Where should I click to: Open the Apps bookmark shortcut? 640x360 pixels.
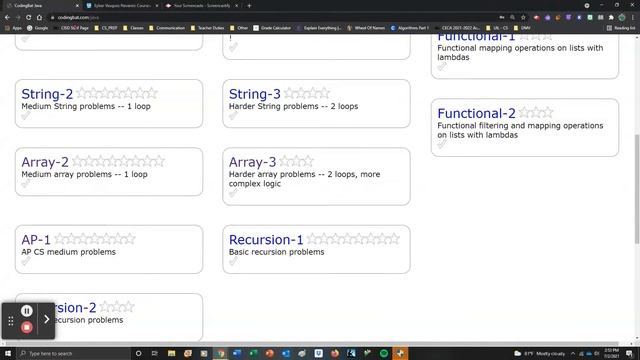pyautogui.click(x=13, y=28)
